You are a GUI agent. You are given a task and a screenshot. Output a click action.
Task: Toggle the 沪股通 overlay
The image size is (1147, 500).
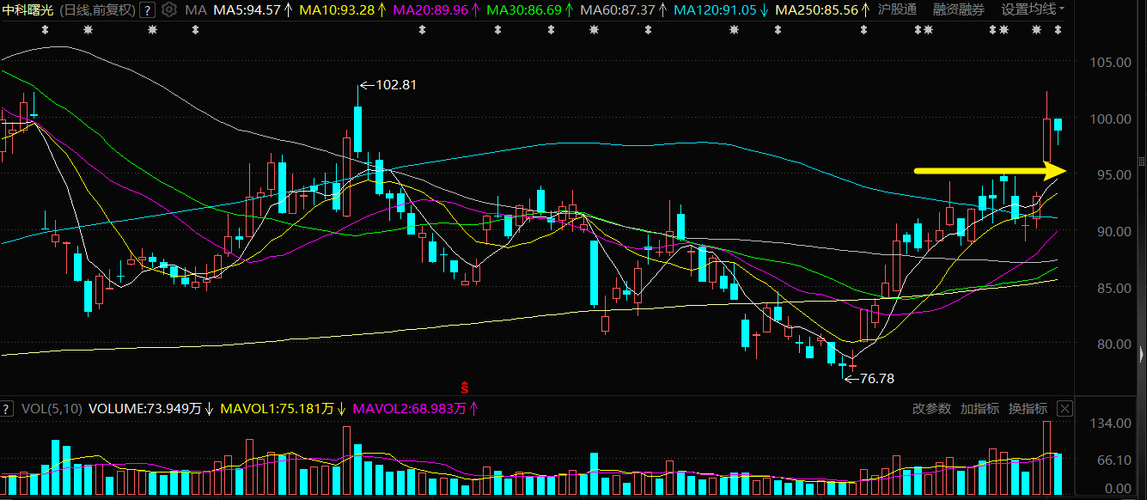(897, 10)
